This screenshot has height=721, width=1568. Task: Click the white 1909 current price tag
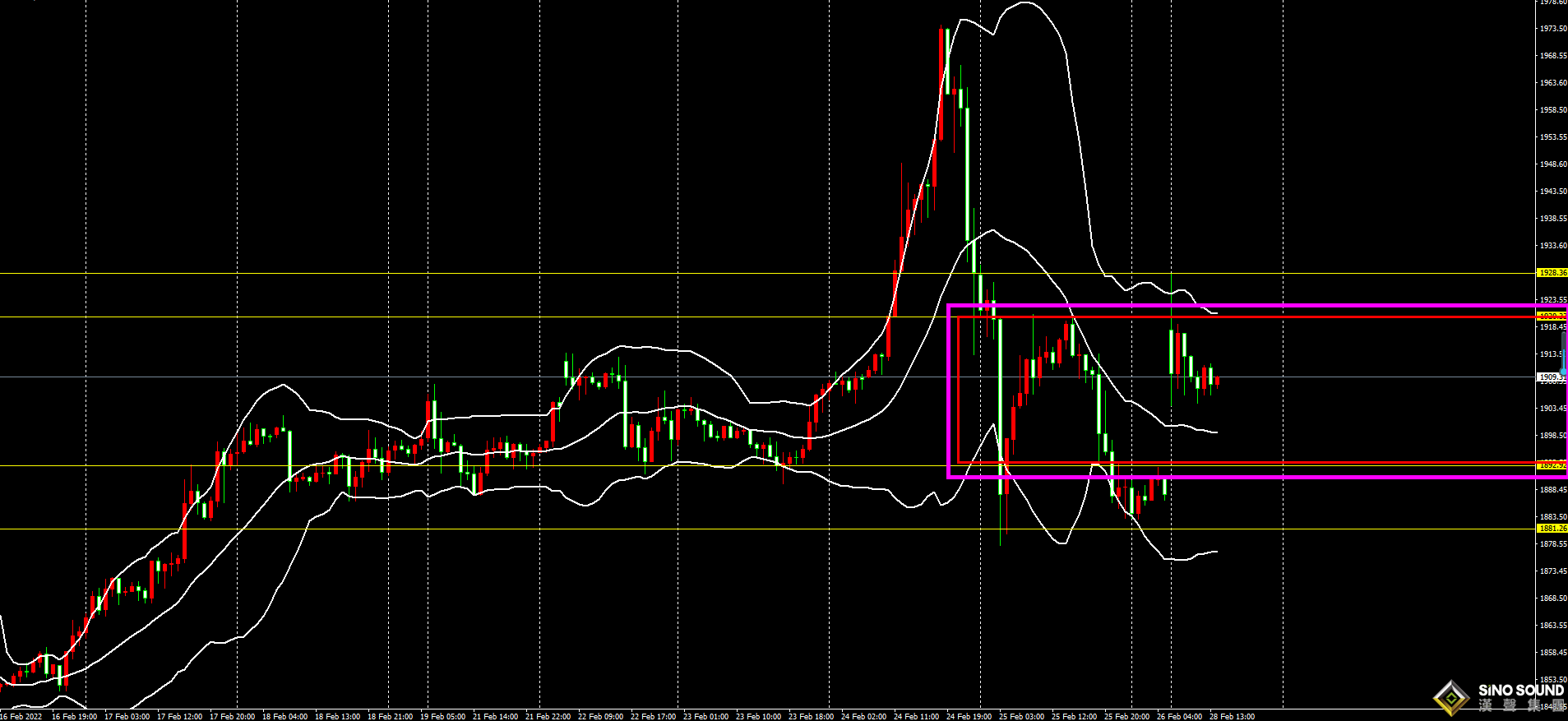click(1550, 377)
